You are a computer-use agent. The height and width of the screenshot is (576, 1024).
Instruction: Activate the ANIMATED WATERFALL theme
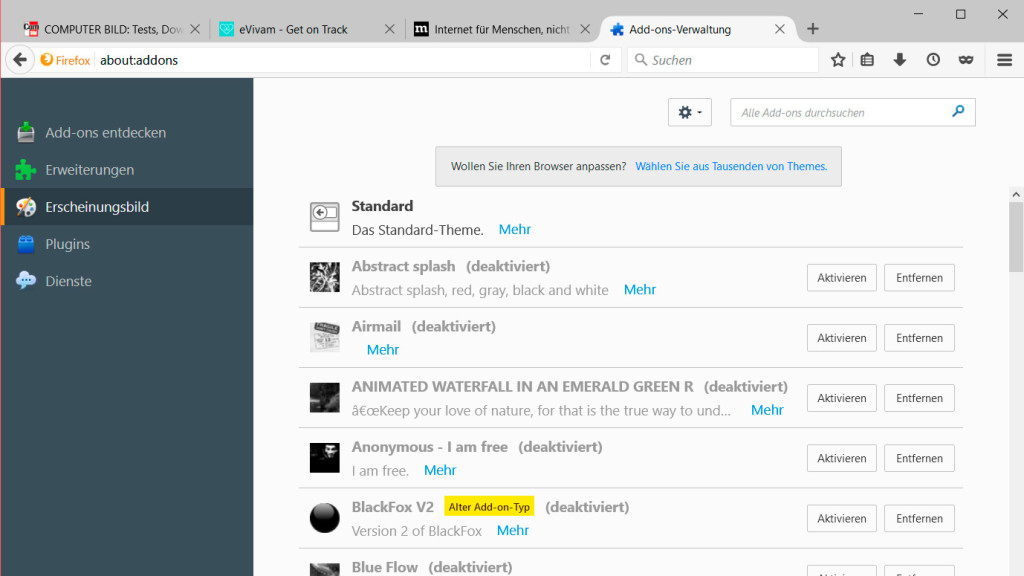(x=842, y=398)
